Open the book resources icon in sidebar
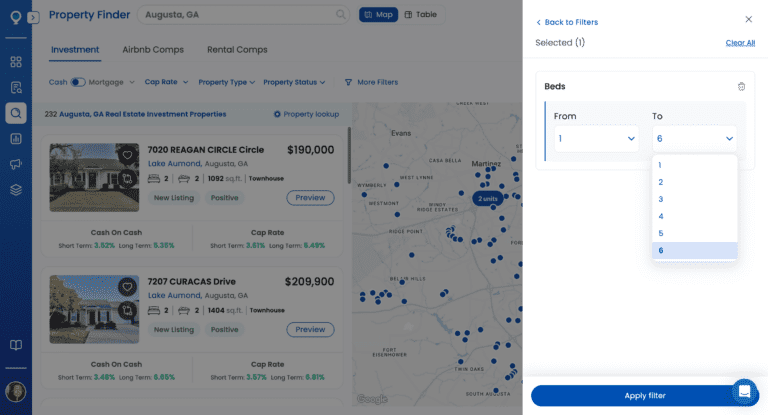This screenshot has width=768, height=415. tap(16, 345)
